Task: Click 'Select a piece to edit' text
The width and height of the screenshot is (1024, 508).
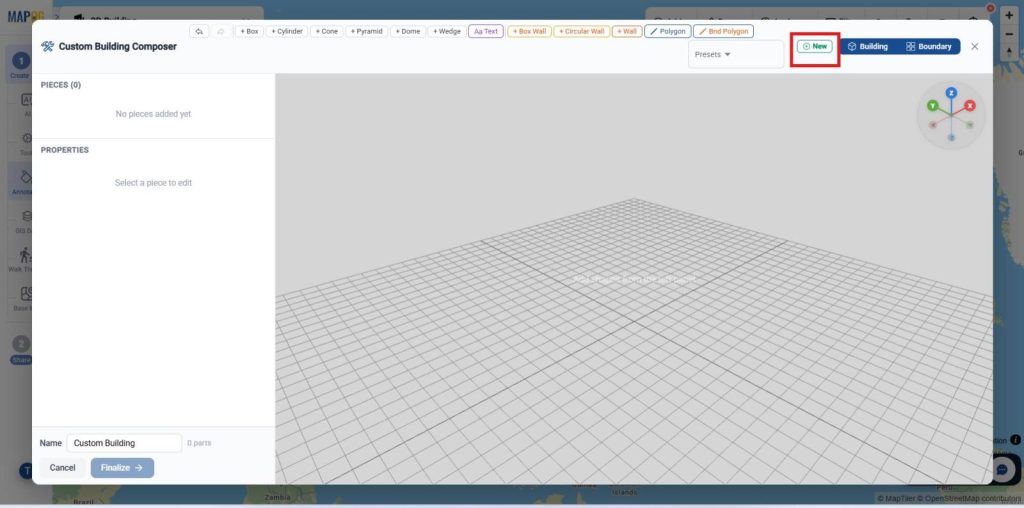Action: pyautogui.click(x=153, y=183)
